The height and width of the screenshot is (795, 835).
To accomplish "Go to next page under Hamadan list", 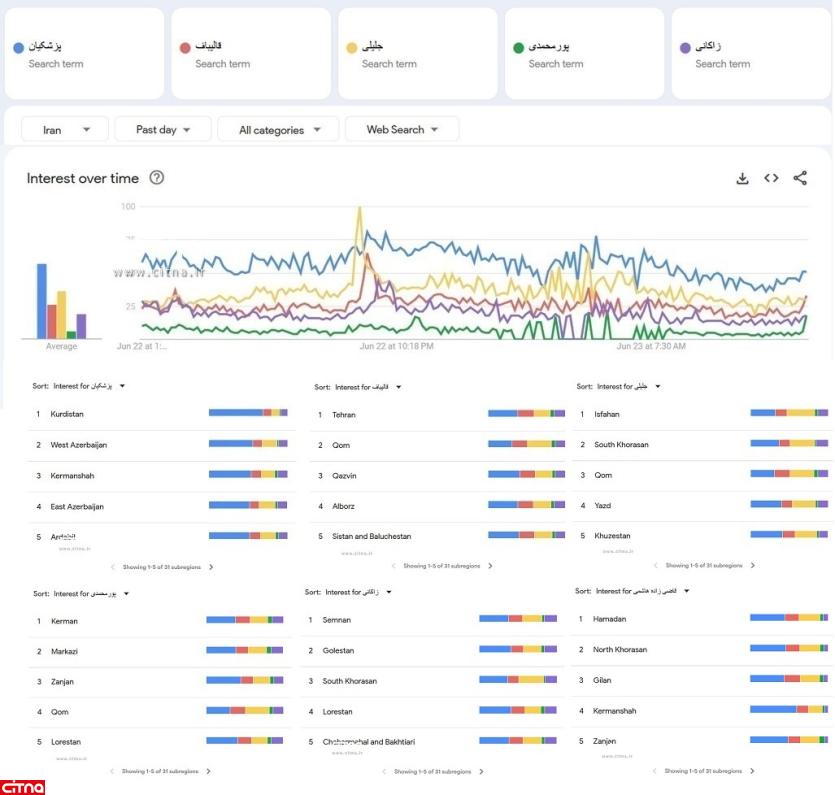I will click(x=752, y=771).
